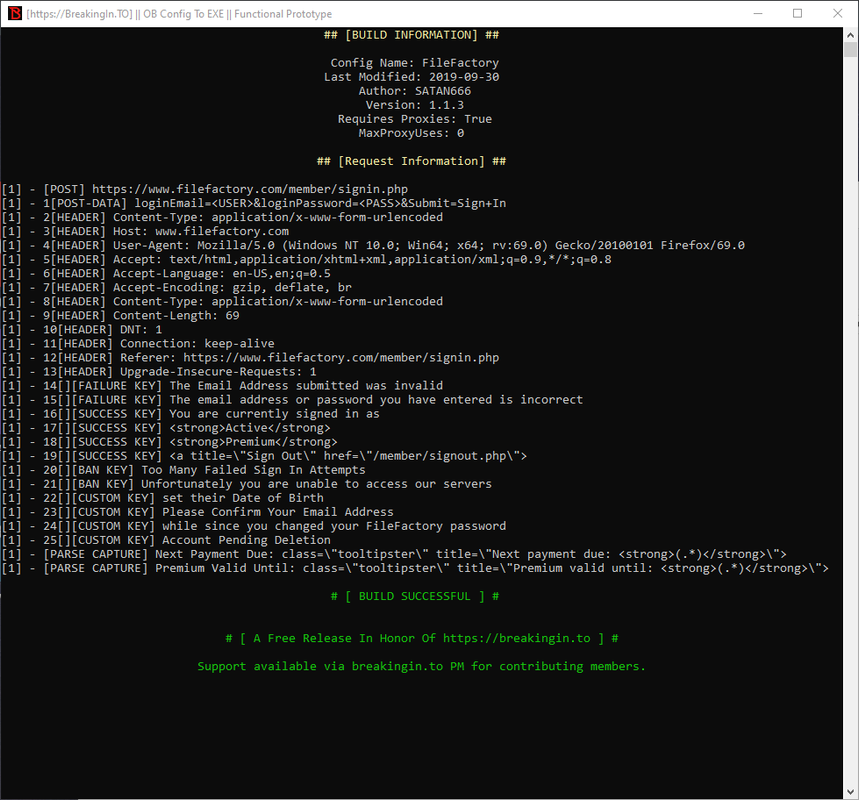859x800 pixels.
Task: Minimize the OB Config To EXE window
Action: click(x=758, y=13)
